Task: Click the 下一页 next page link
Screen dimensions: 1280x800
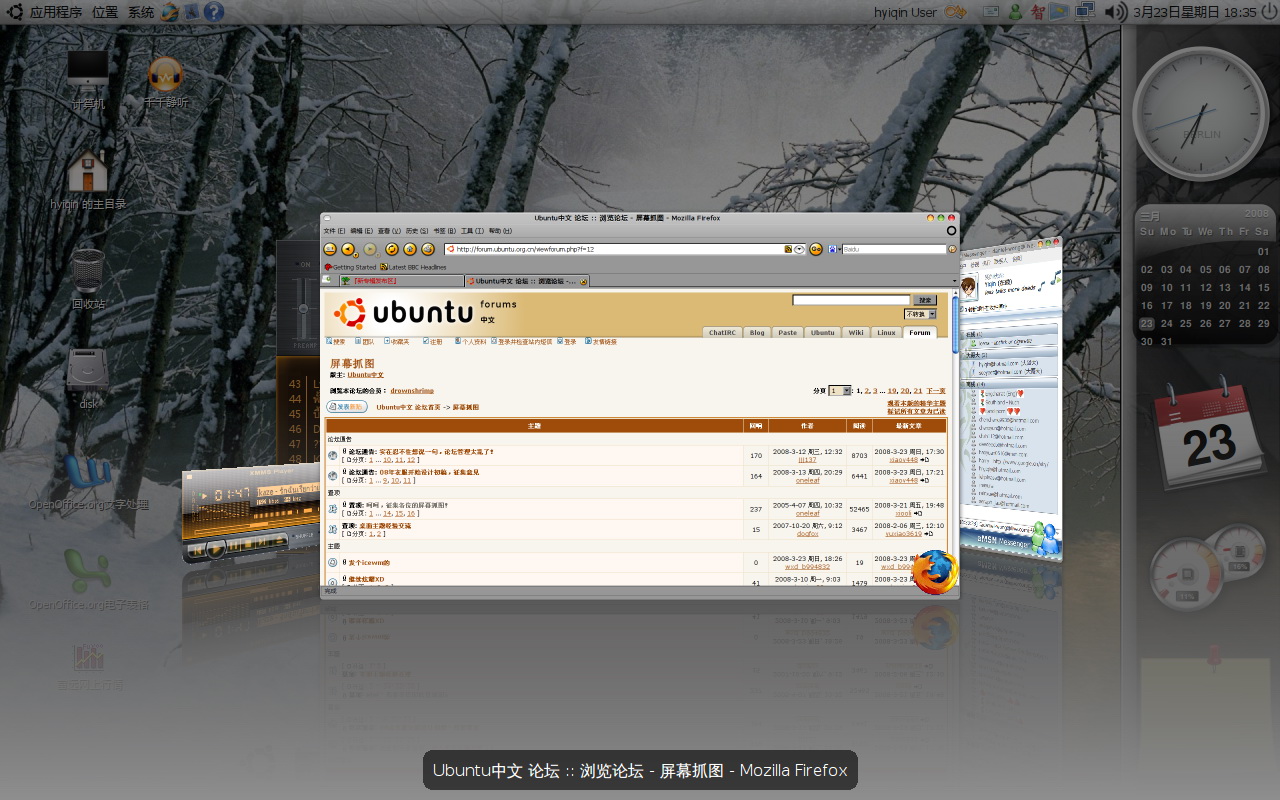Action: pos(935,391)
